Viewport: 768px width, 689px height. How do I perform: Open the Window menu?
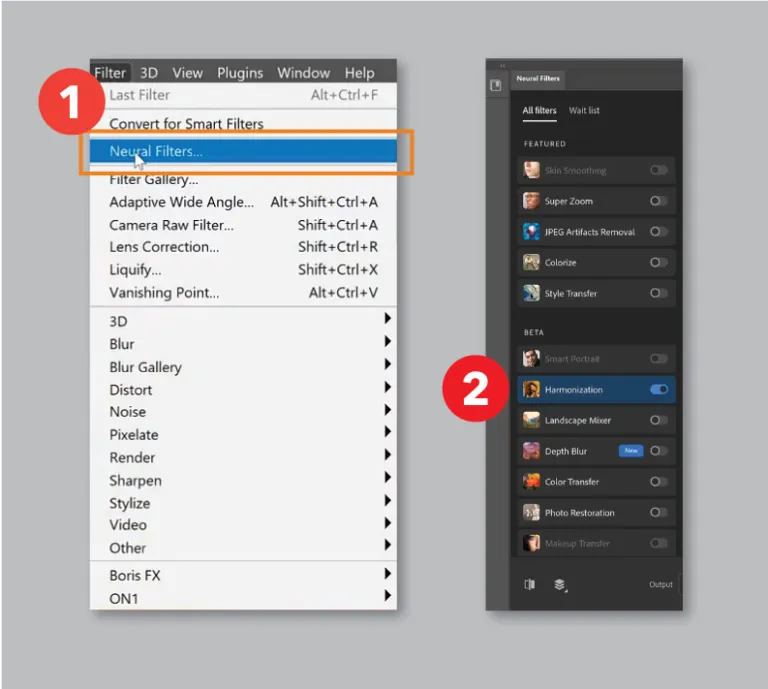[x=304, y=73]
